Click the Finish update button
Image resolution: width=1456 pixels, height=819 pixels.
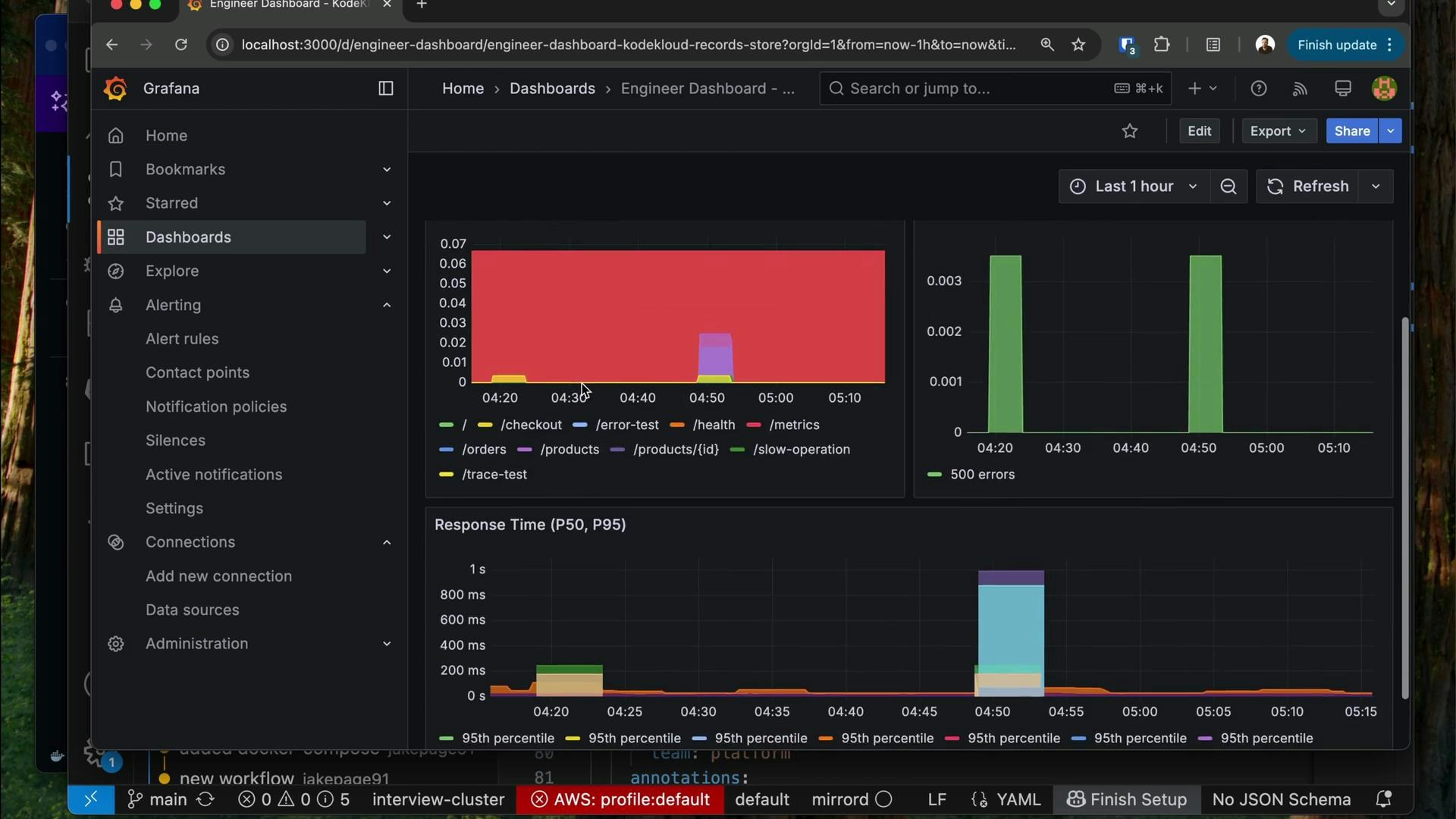1336,44
